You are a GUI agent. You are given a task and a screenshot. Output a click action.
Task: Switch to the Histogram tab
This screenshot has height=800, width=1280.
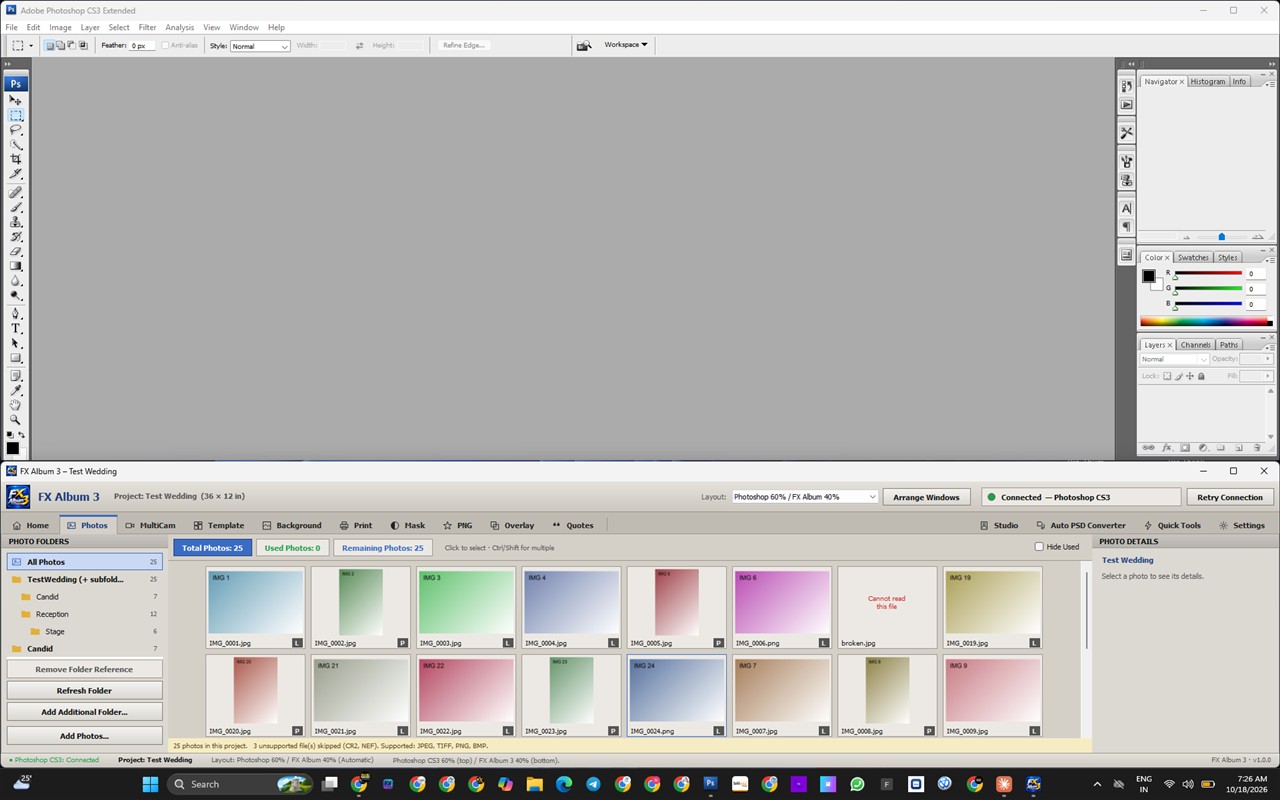point(1207,82)
